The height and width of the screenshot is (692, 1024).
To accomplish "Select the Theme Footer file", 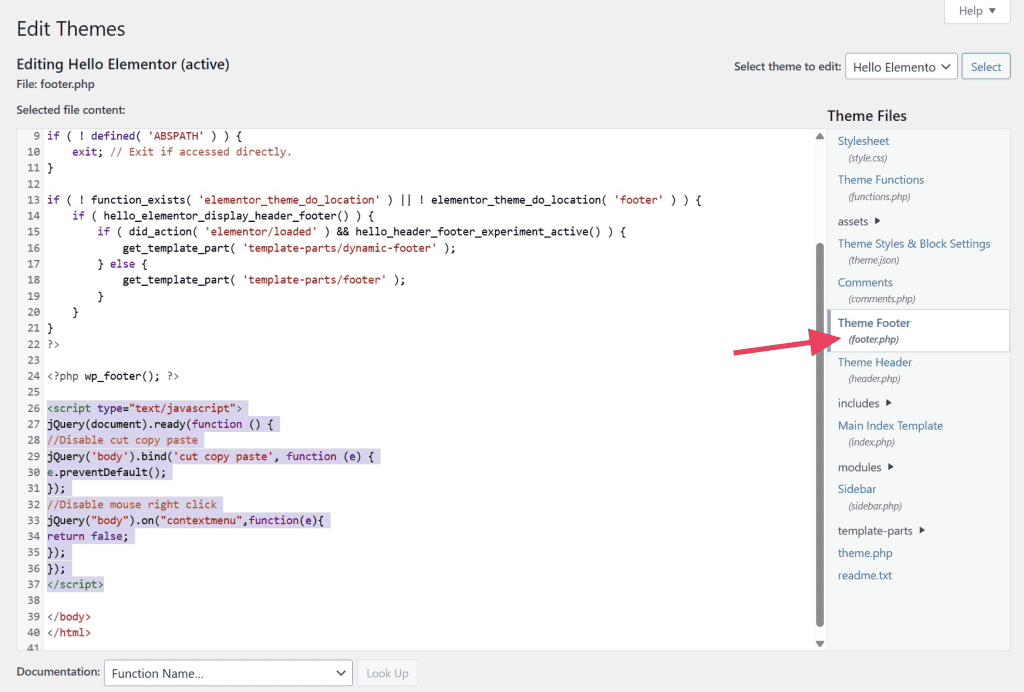I will [874, 323].
